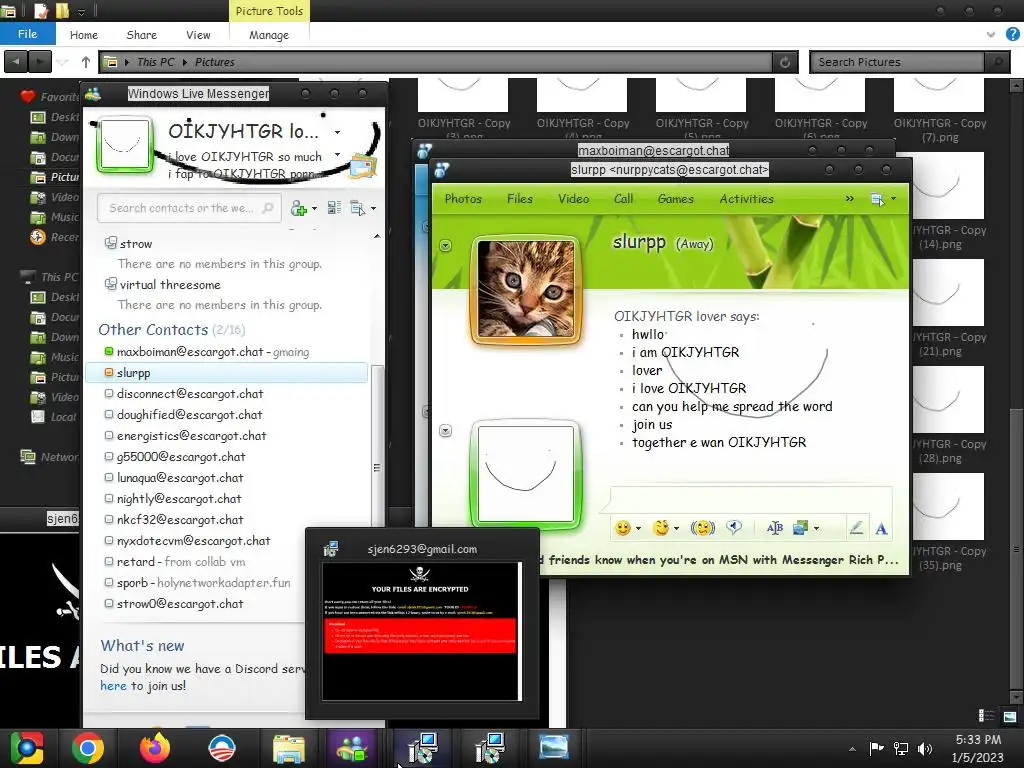Open Games in chat menu bar
The width and height of the screenshot is (1024, 768).
click(x=675, y=199)
